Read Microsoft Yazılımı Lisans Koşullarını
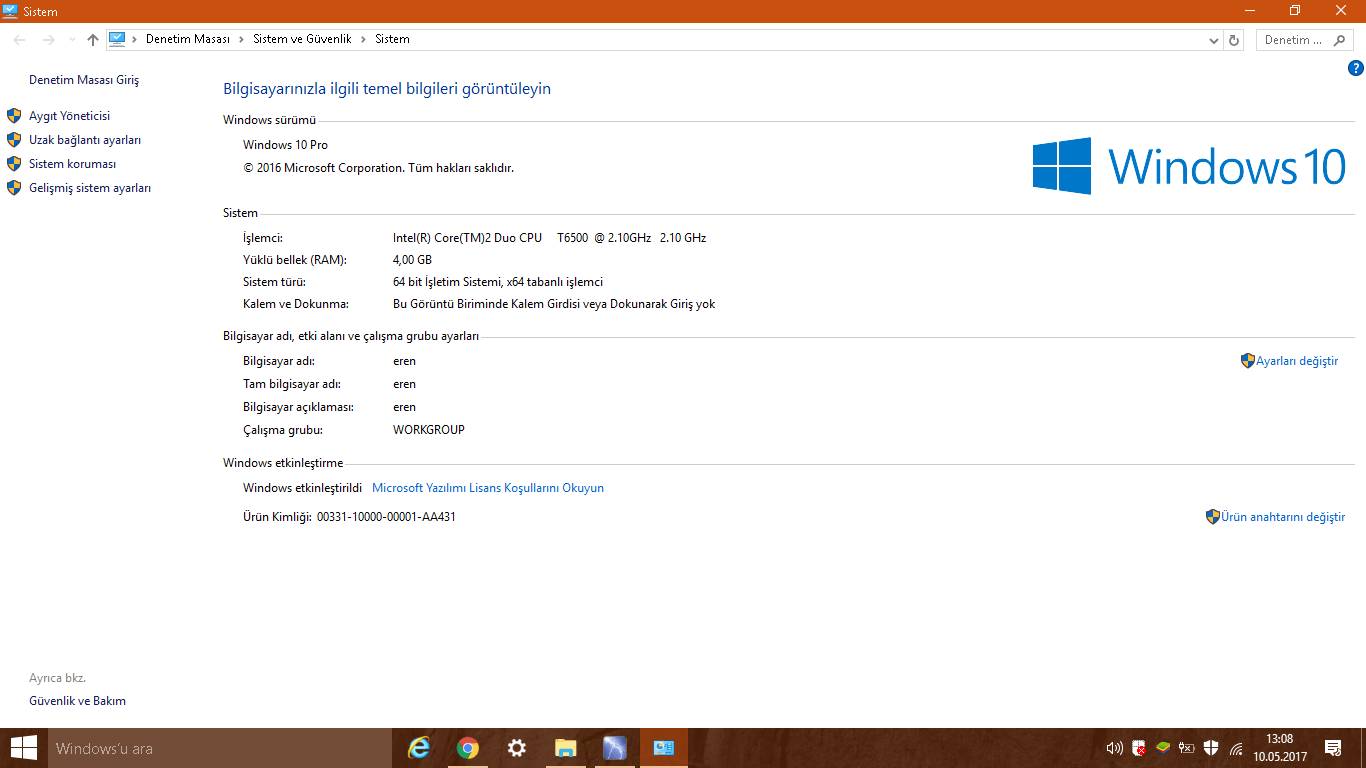The height and width of the screenshot is (768, 1366). pos(488,488)
